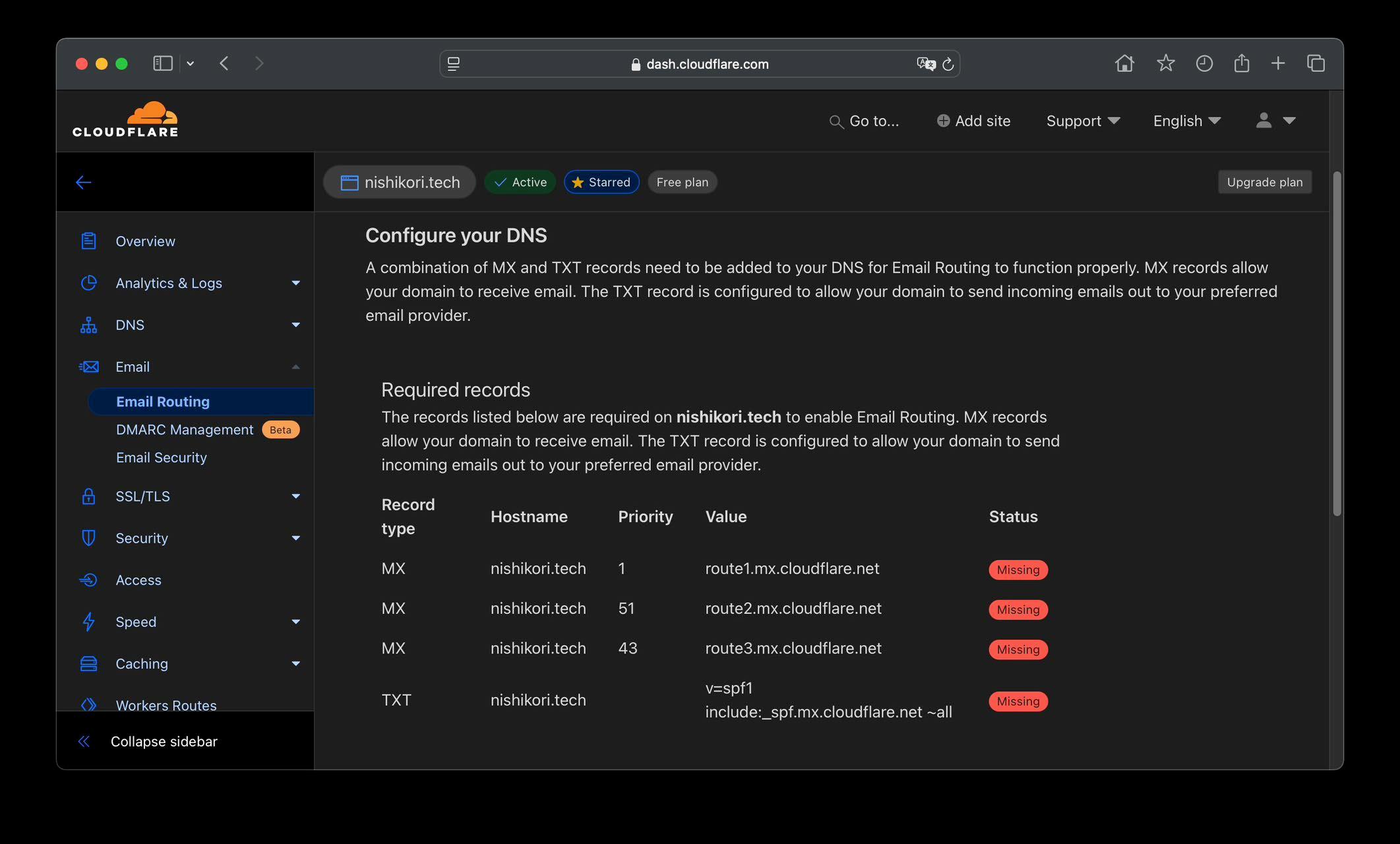Toggle the Safari sidebar button
Viewport: 1400px width, 844px height.
[163, 63]
